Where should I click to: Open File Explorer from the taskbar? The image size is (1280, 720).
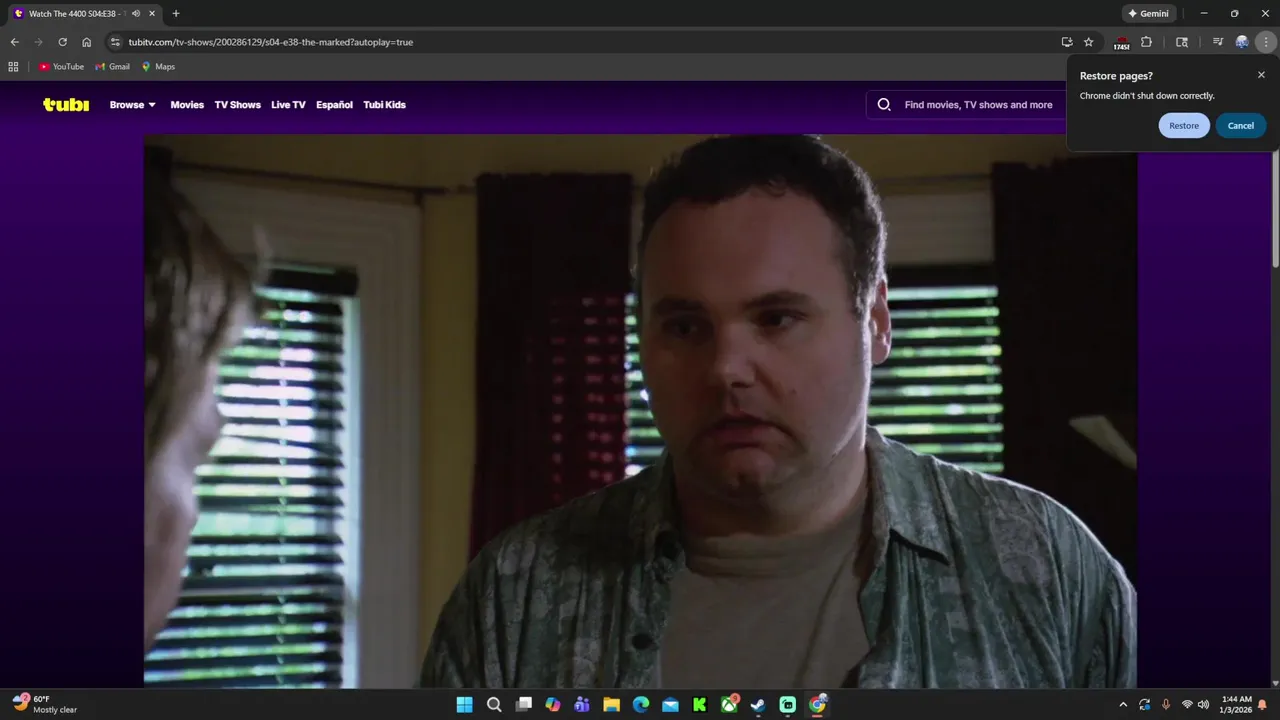pos(611,705)
